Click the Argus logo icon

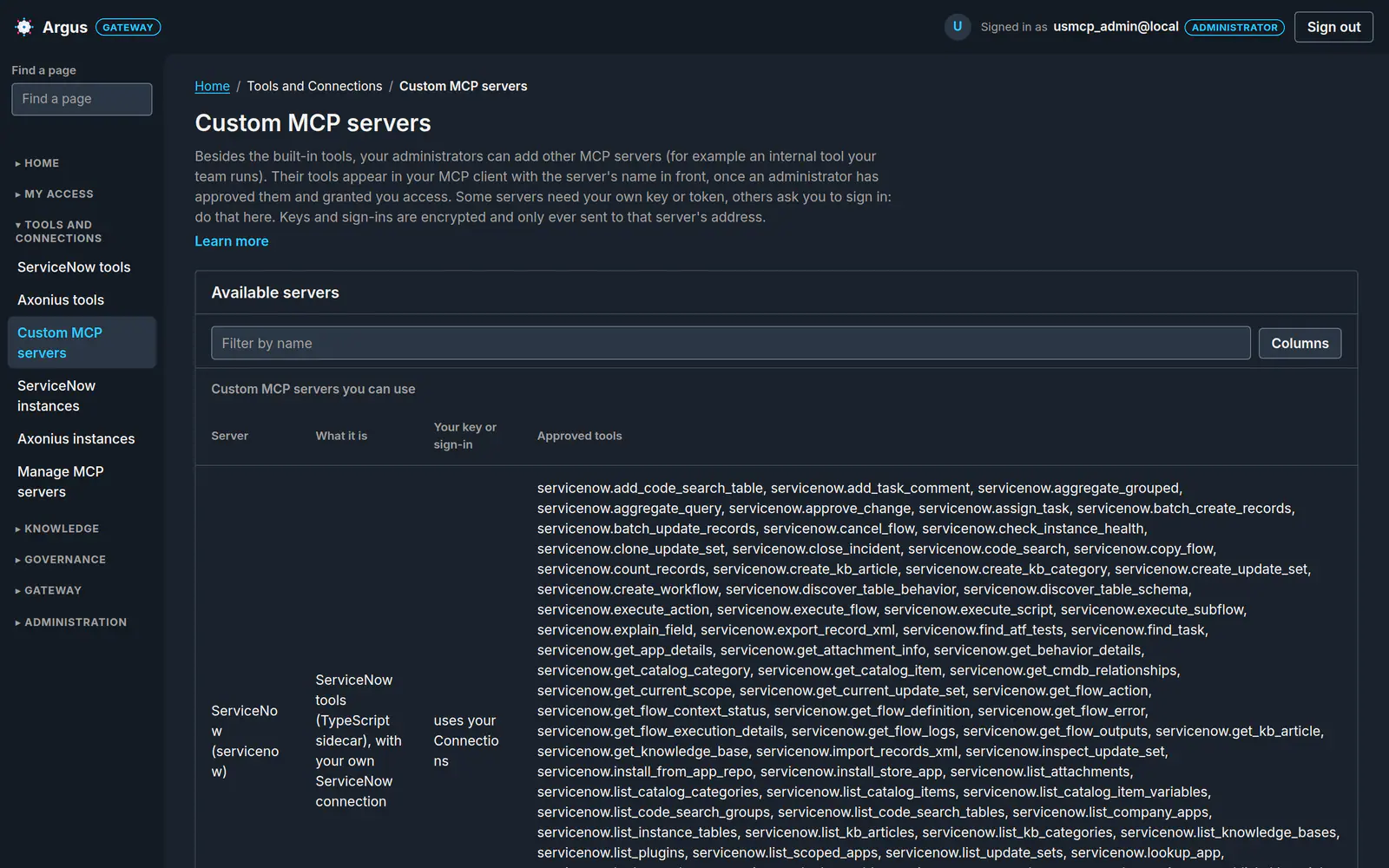(x=24, y=27)
